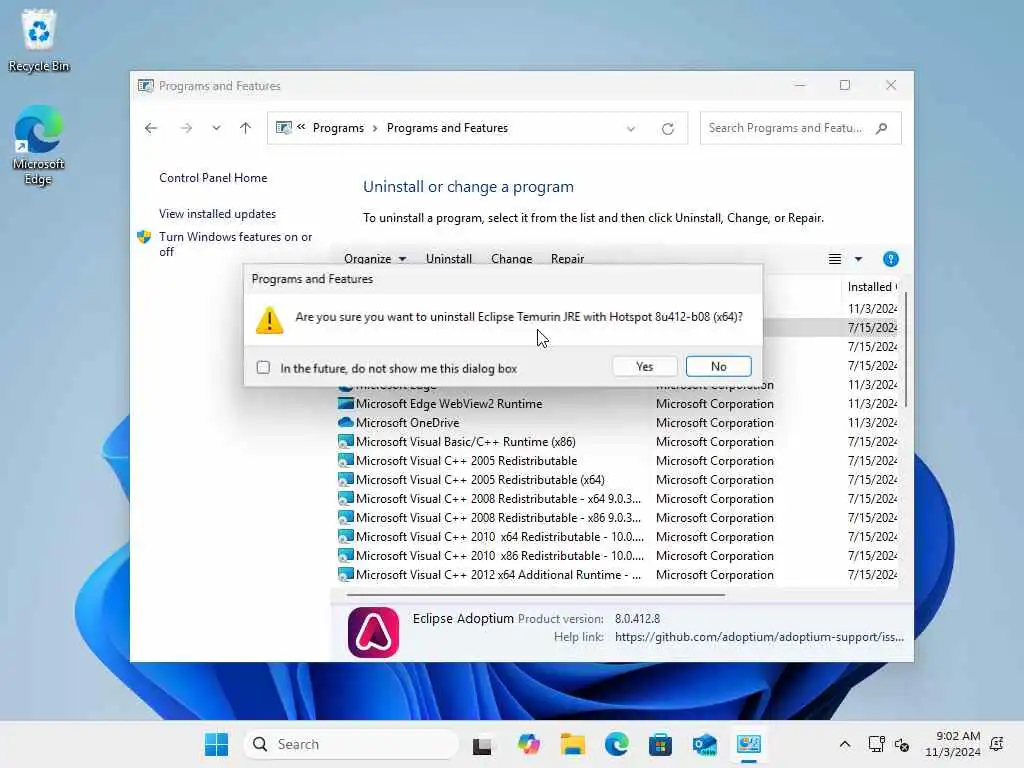Open the Organize dropdown menu
The width and height of the screenshot is (1024, 768).
tap(375, 259)
